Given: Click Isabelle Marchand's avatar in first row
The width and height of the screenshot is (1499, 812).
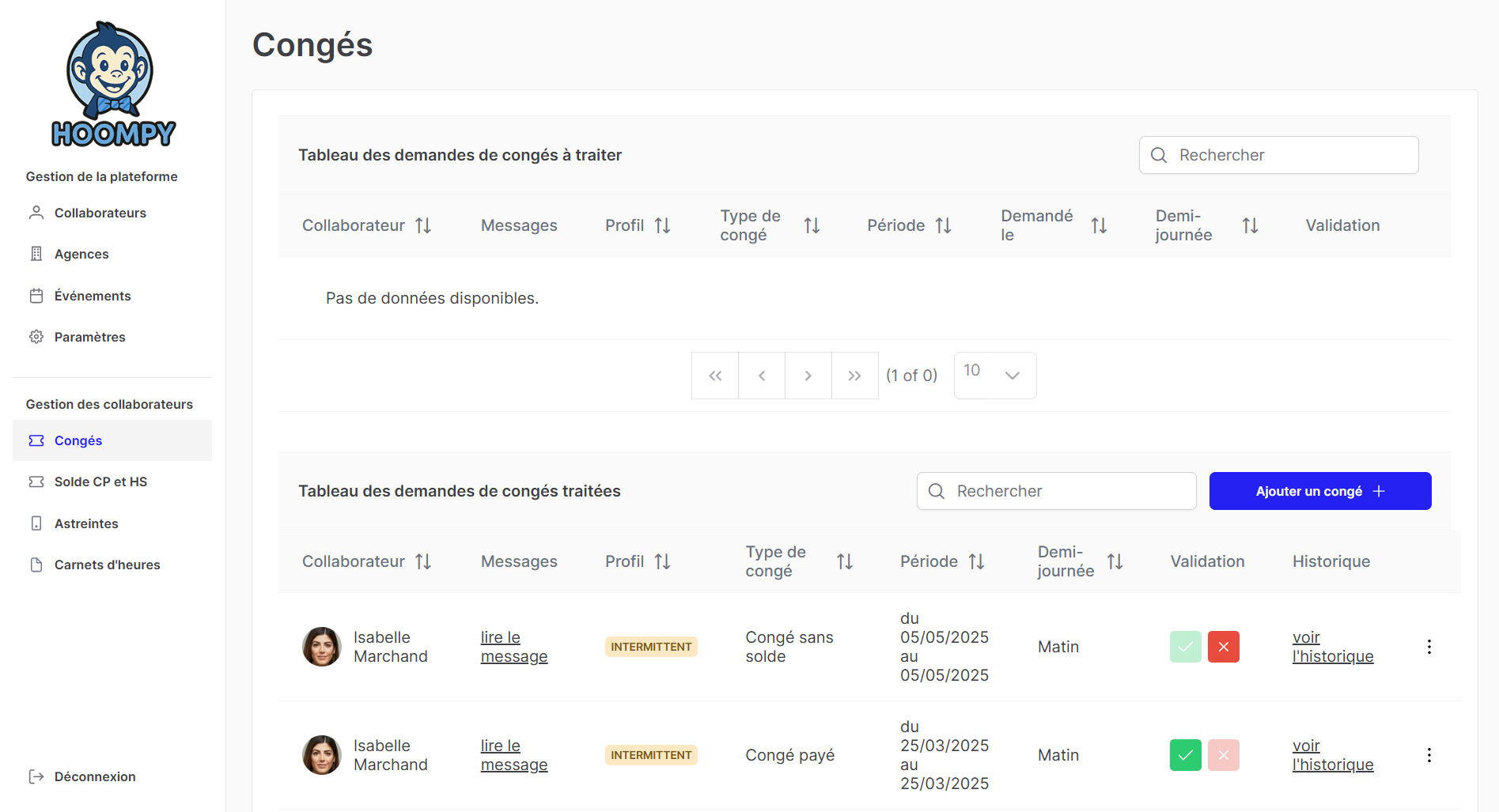Looking at the screenshot, I should click(322, 647).
